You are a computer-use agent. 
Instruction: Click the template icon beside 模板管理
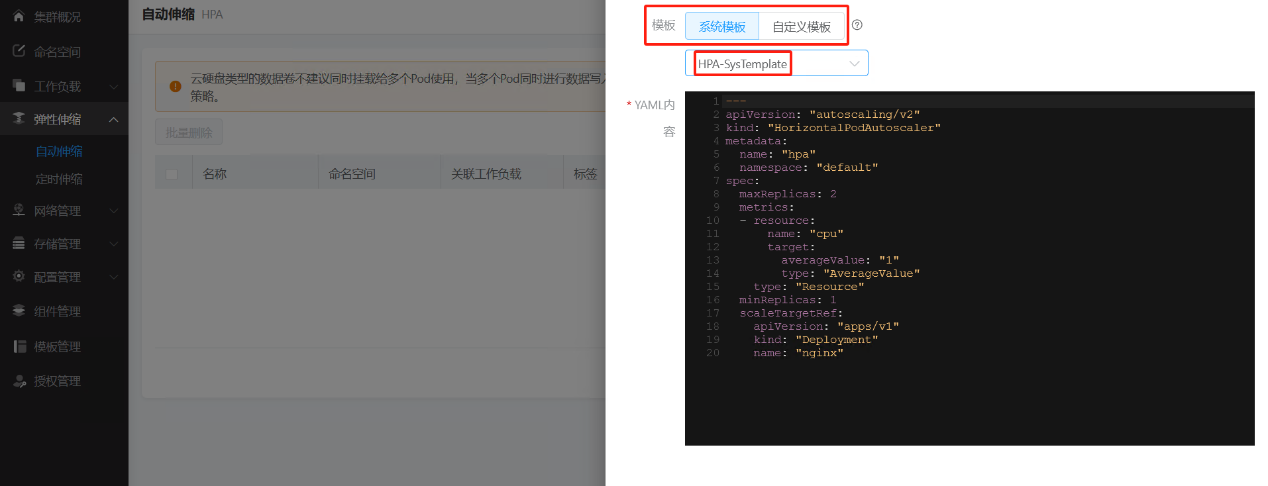tap(19, 346)
